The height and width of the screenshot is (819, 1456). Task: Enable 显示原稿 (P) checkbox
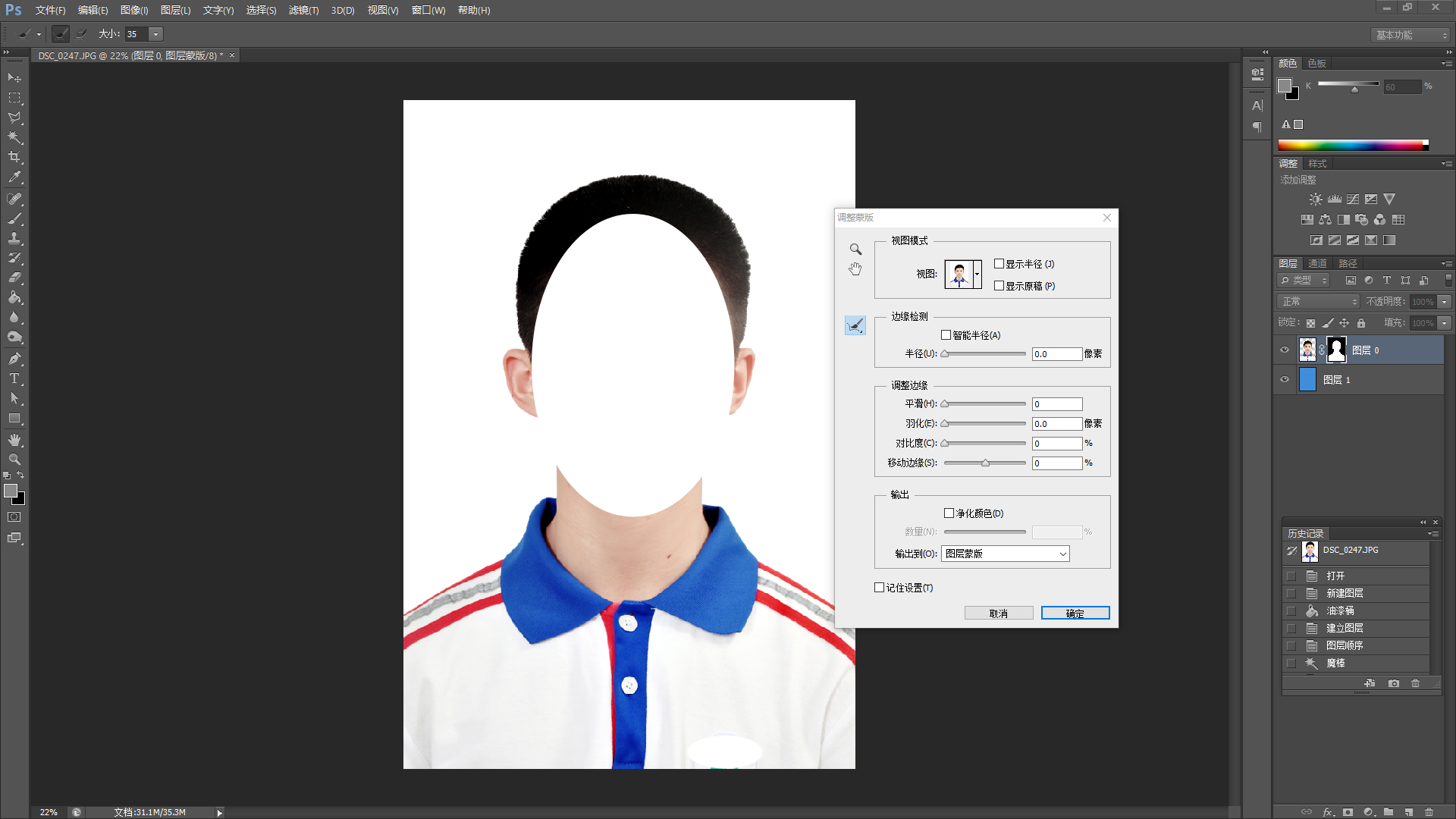999,286
